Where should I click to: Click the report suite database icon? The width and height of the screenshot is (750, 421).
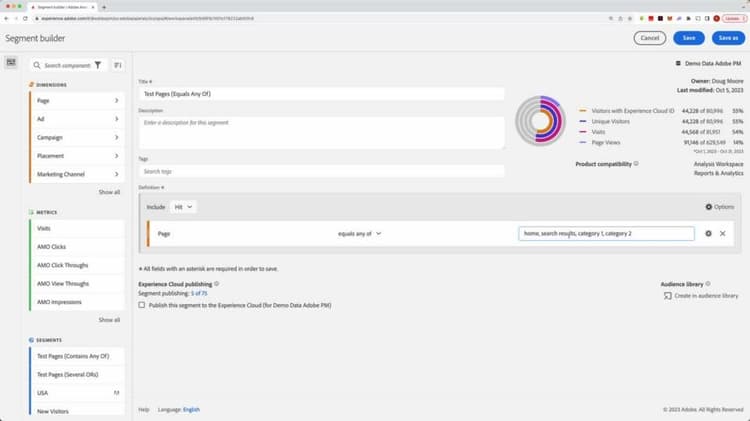[678, 63]
